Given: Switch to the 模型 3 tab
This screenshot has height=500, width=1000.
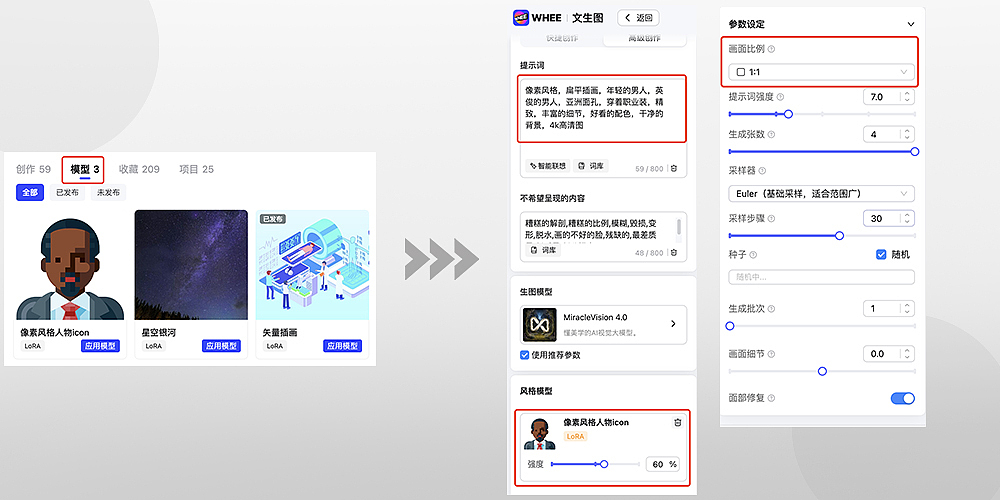Looking at the screenshot, I should (84, 170).
